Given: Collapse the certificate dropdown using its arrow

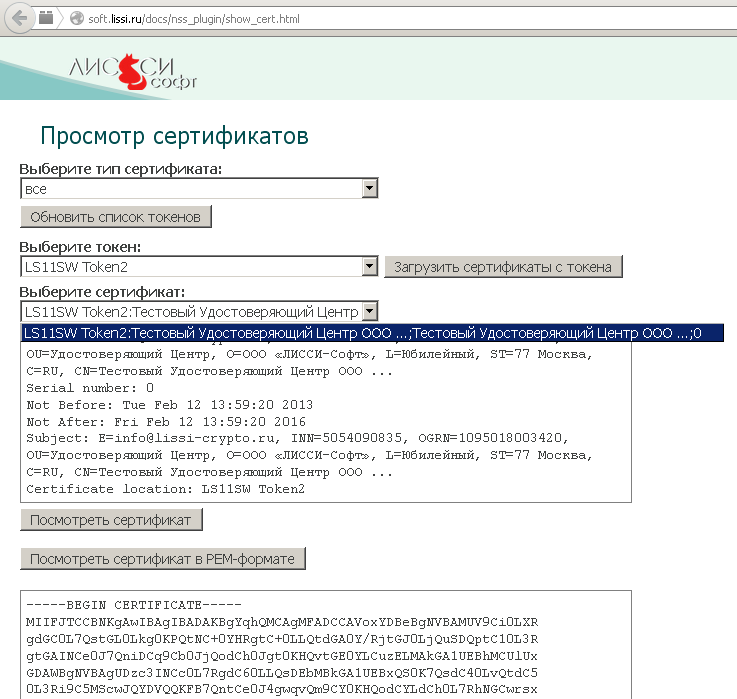Looking at the screenshot, I should click(x=369, y=311).
